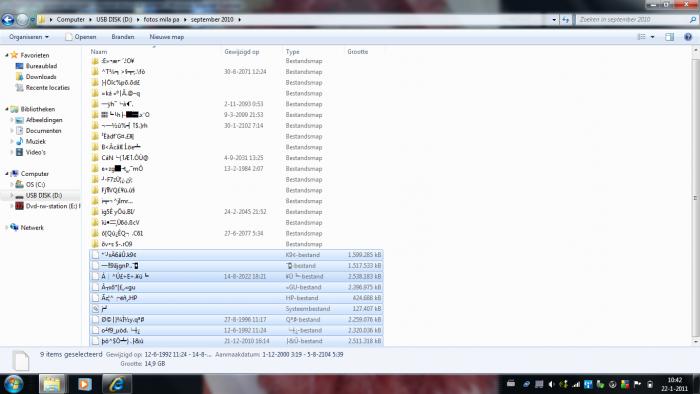Open the Organiseren dropdown menu
This screenshot has height=394, width=700.
coord(29,37)
